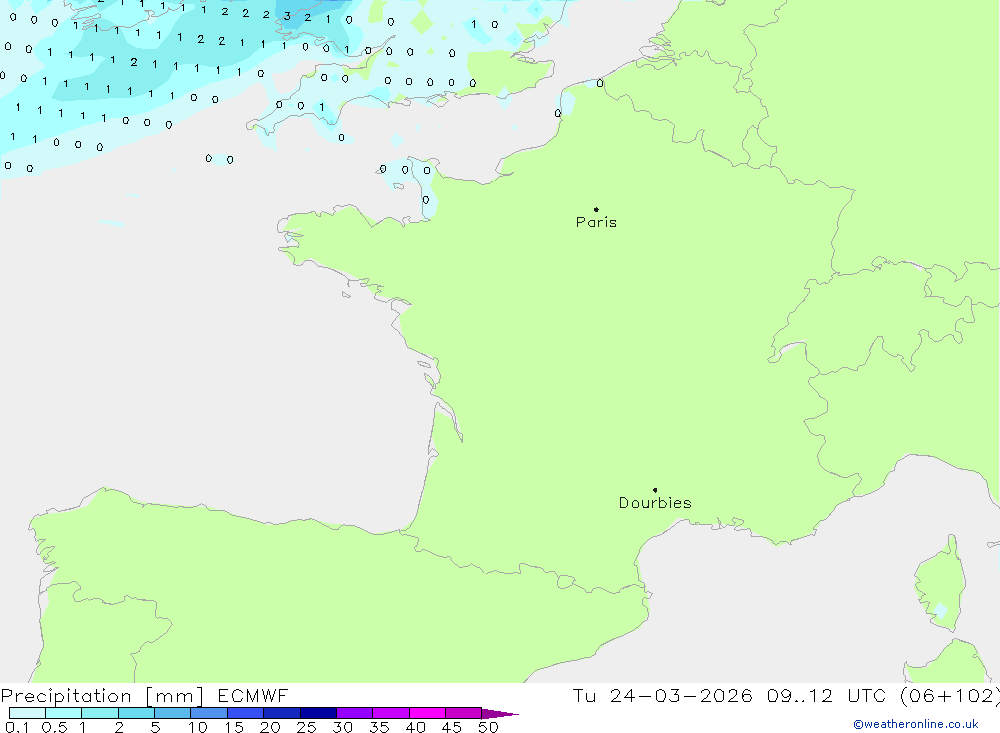Click the legend value label '50'
This screenshot has width=1000, height=733.
[x=488, y=727]
